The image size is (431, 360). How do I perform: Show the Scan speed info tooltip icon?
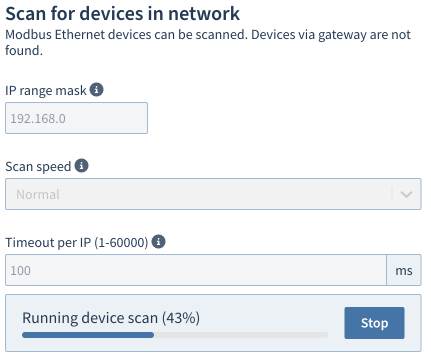pos(81,165)
